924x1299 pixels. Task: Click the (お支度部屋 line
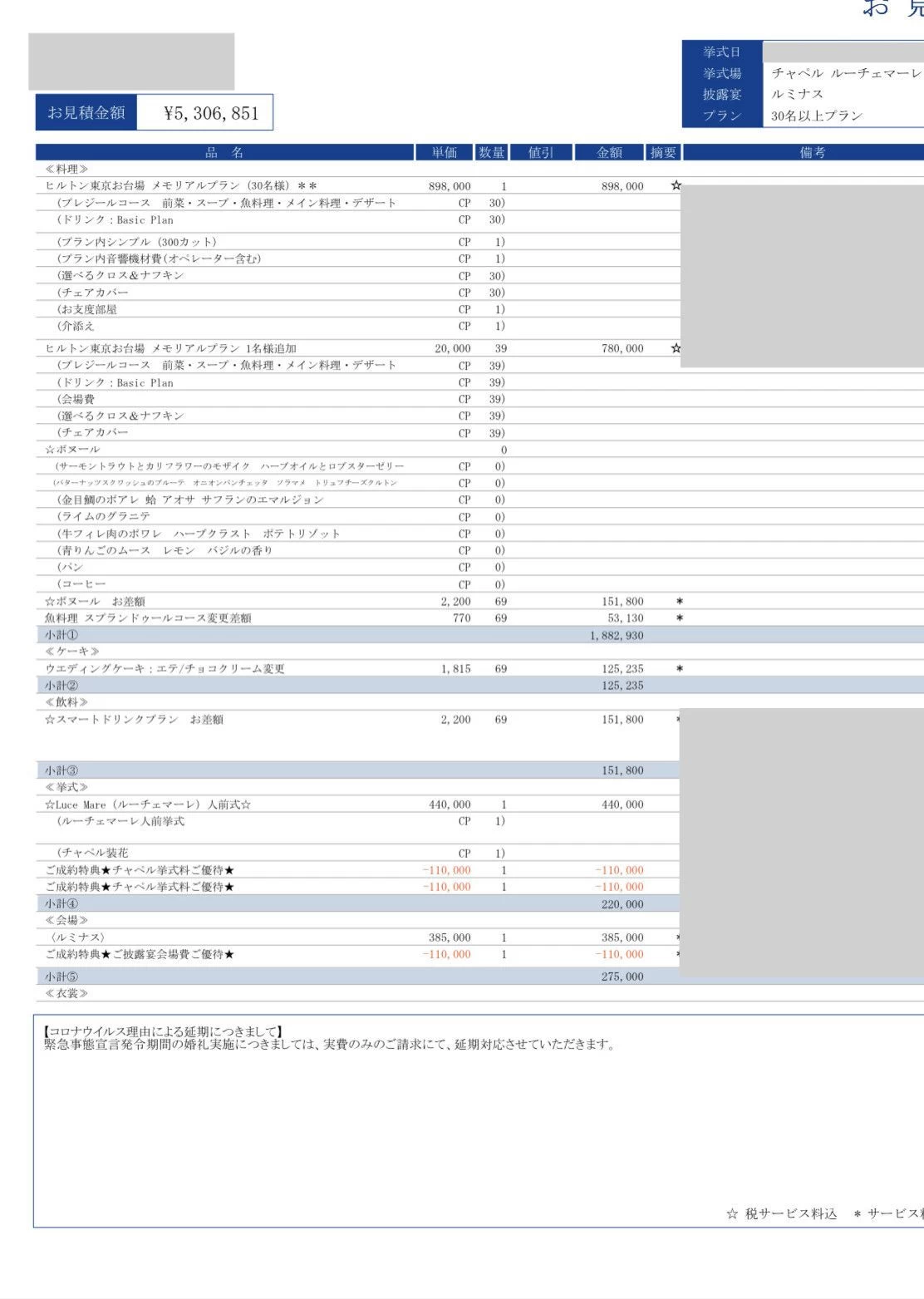pyautogui.click(x=86, y=309)
